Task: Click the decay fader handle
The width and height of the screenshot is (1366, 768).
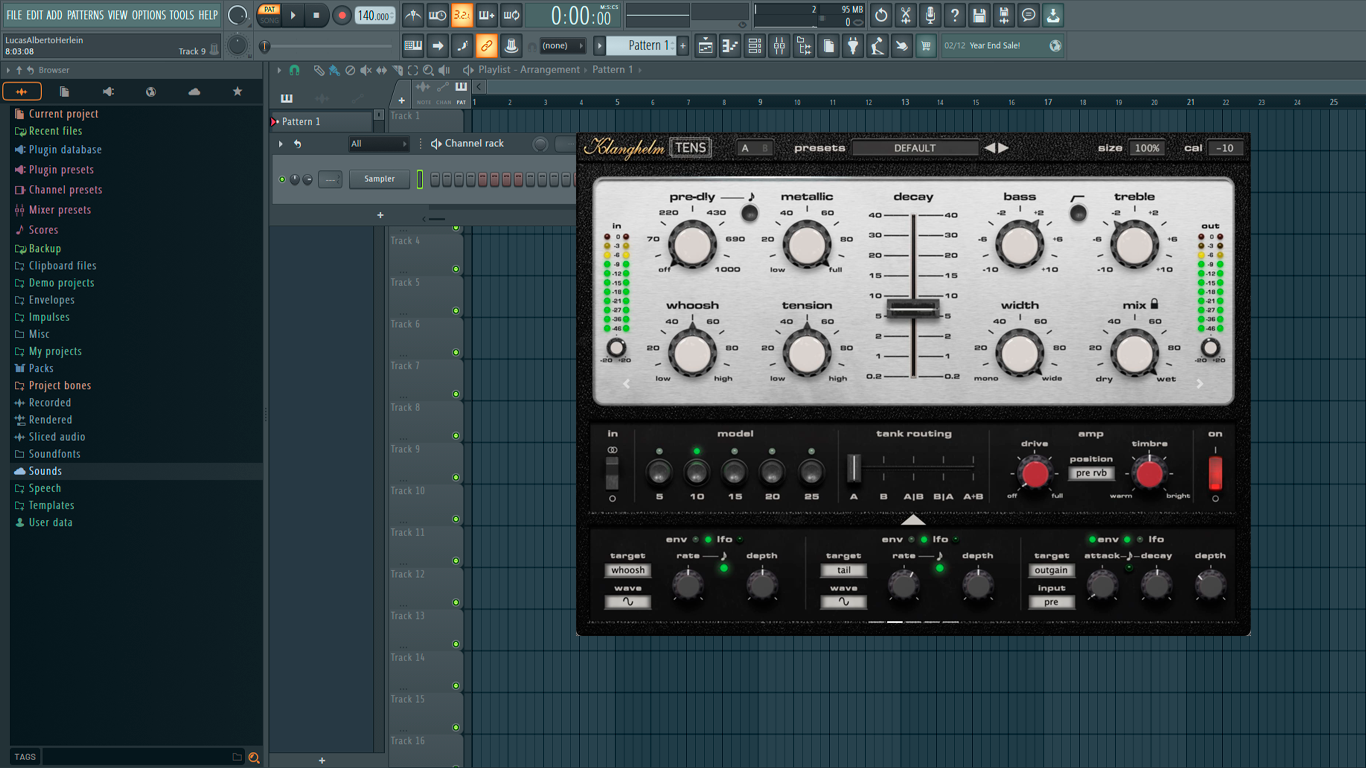Action: click(913, 309)
